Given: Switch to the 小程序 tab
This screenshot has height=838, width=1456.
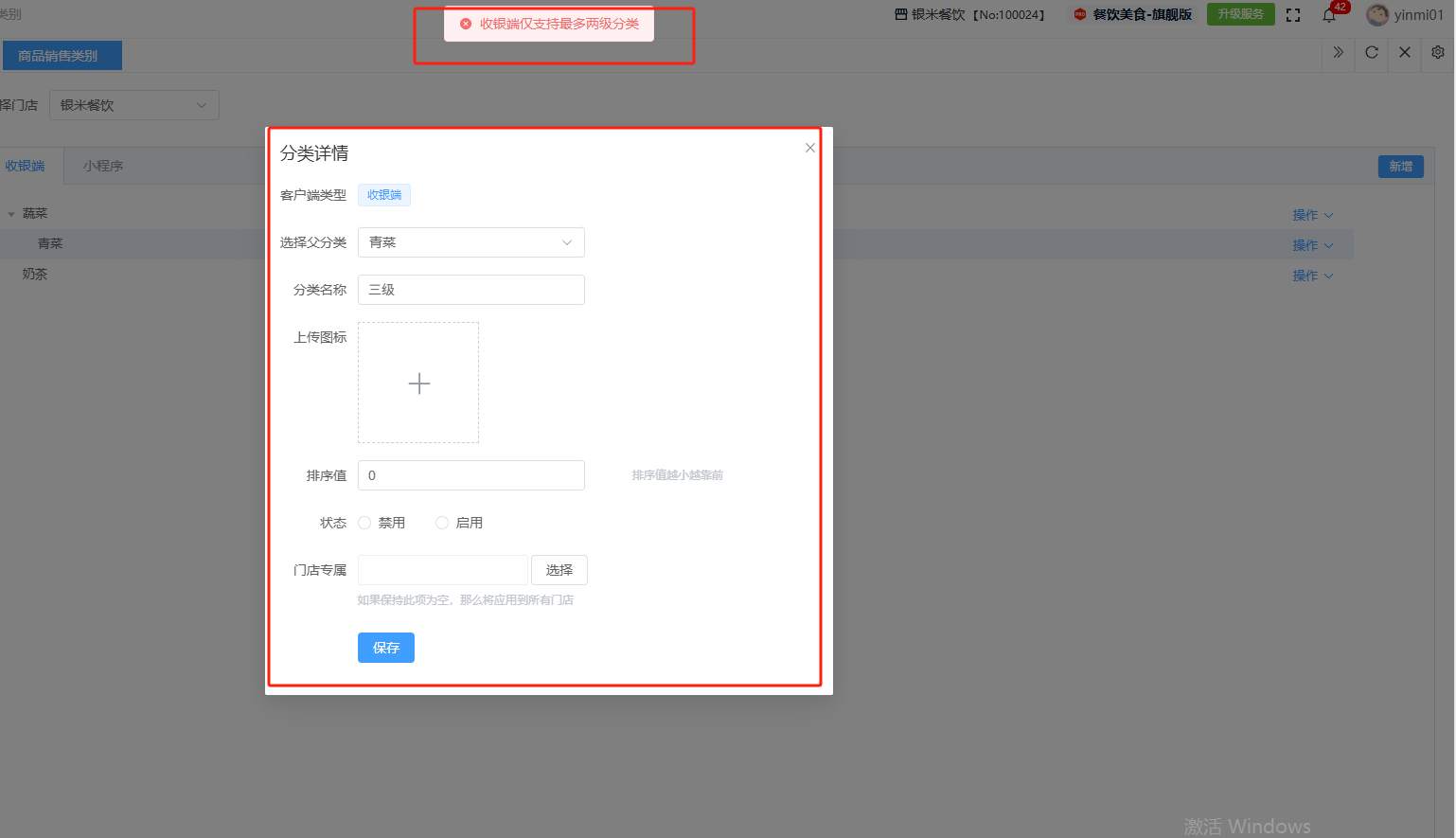Looking at the screenshot, I should point(102,166).
